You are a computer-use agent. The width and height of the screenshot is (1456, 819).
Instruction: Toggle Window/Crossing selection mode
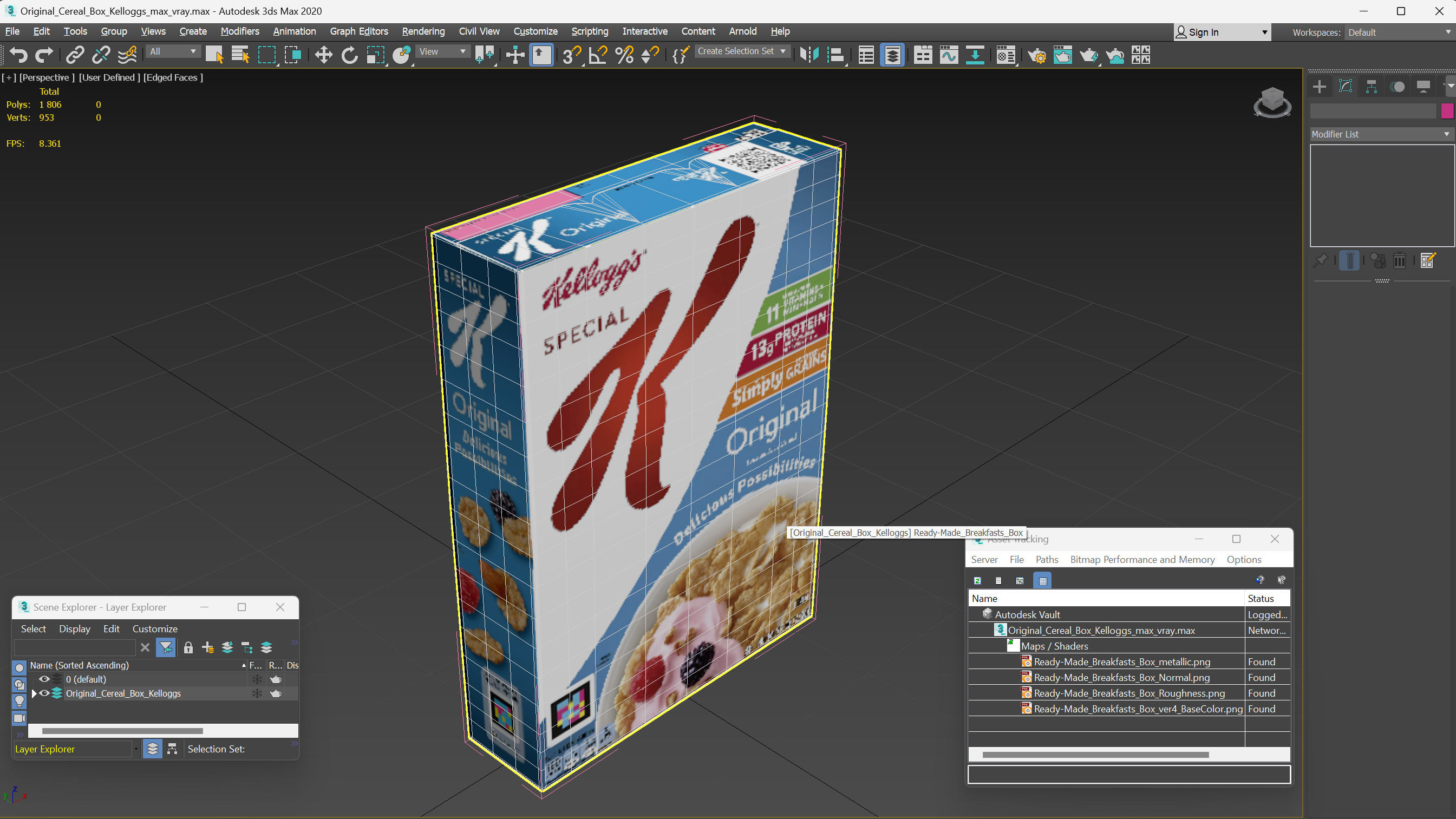293,55
